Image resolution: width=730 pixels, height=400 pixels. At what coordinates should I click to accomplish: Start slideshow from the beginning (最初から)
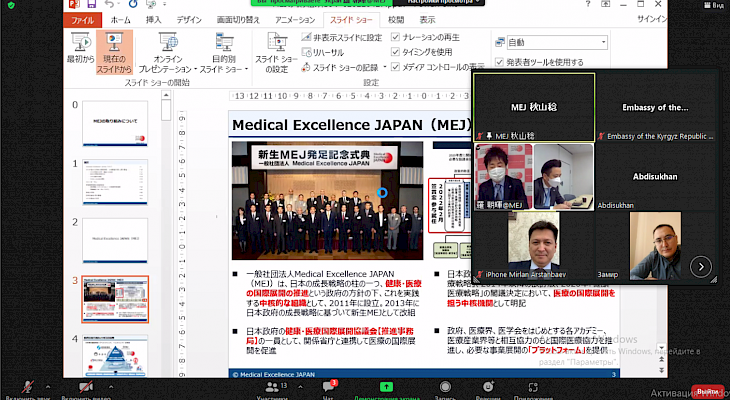tap(80, 50)
